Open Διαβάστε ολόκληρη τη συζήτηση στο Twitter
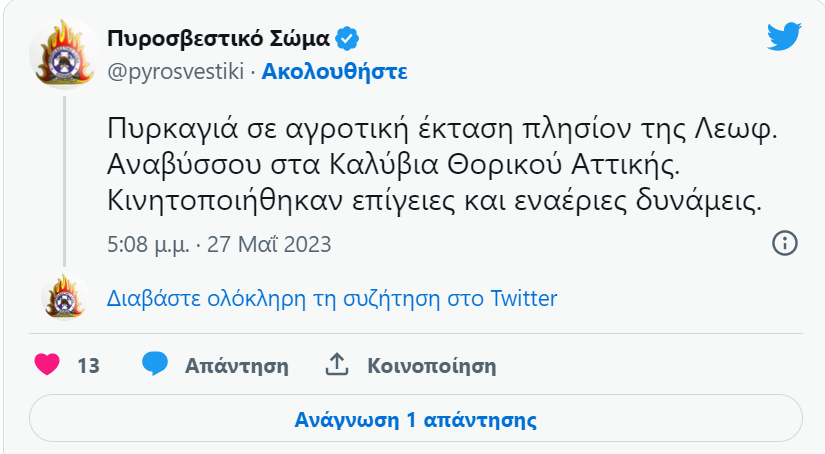Viewport: 825px width, 454px height. click(x=332, y=298)
